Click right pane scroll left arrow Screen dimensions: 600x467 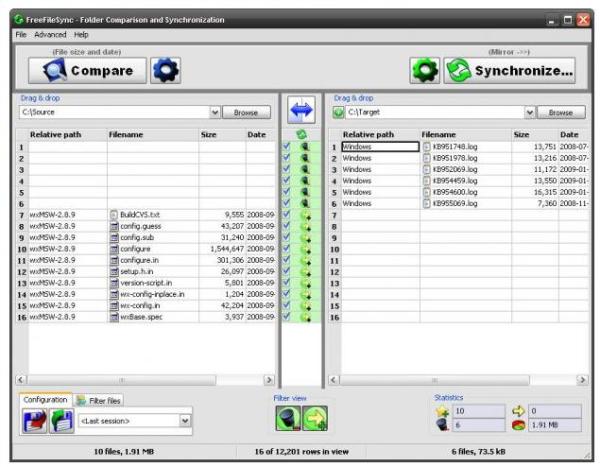(334, 380)
